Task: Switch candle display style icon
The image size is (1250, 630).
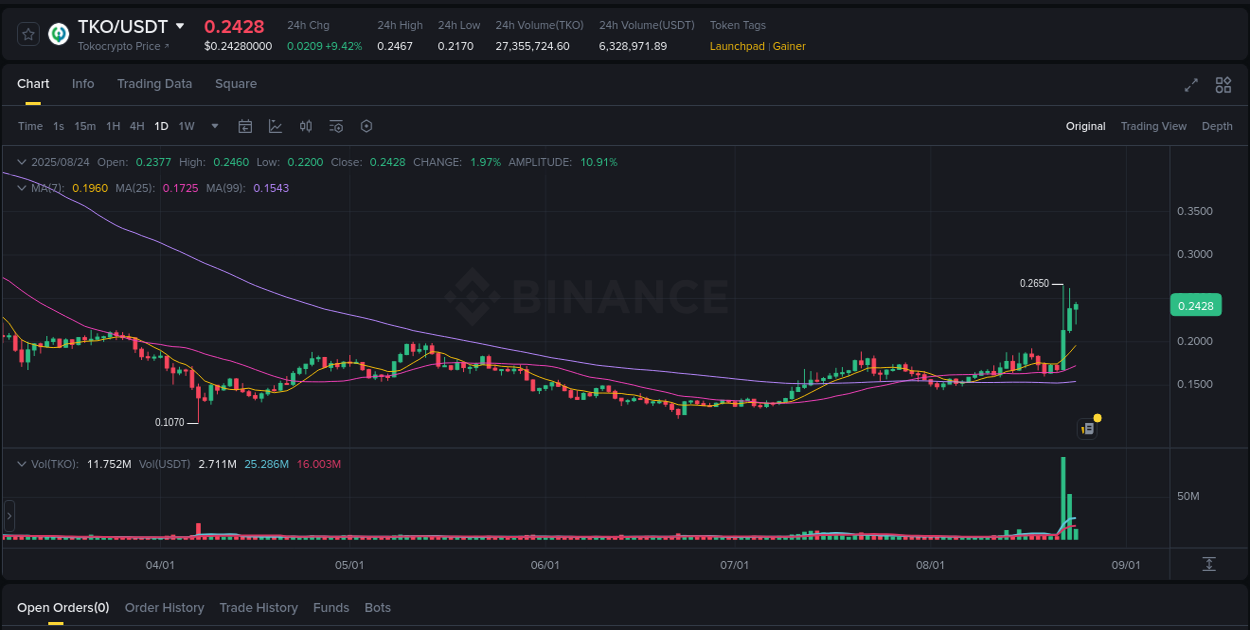Action: [x=306, y=126]
